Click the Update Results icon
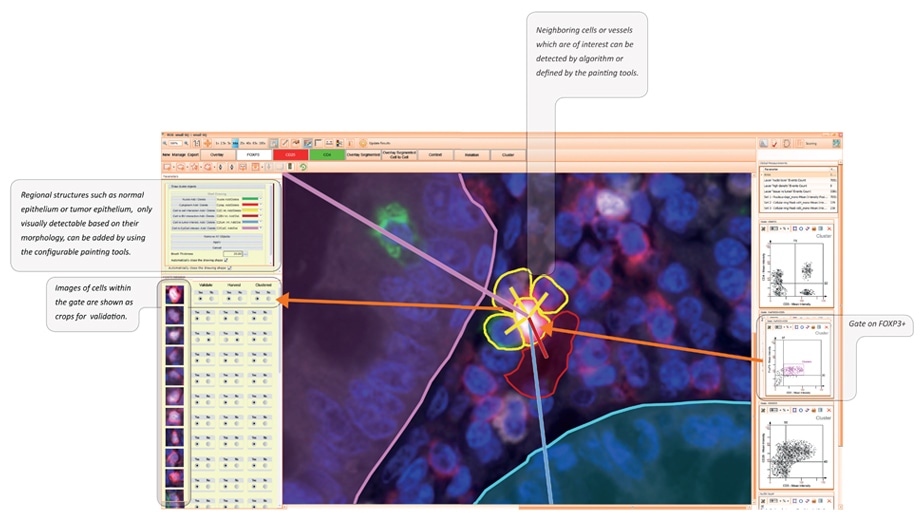 point(363,143)
